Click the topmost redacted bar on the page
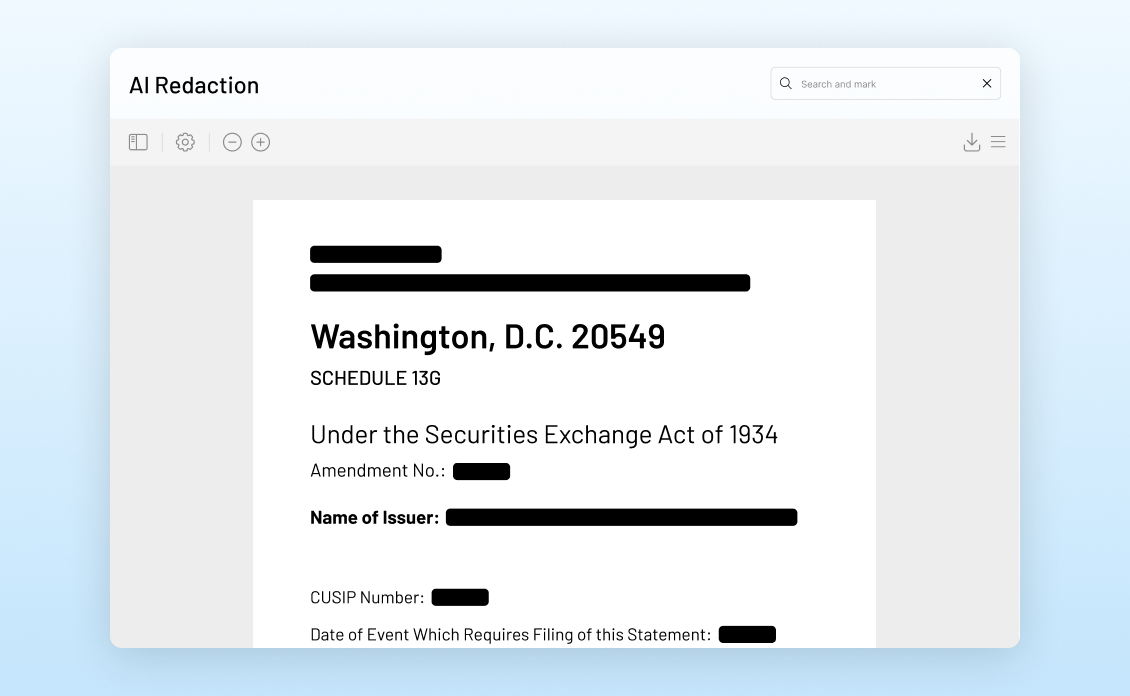This screenshot has width=1130, height=696. [376, 253]
